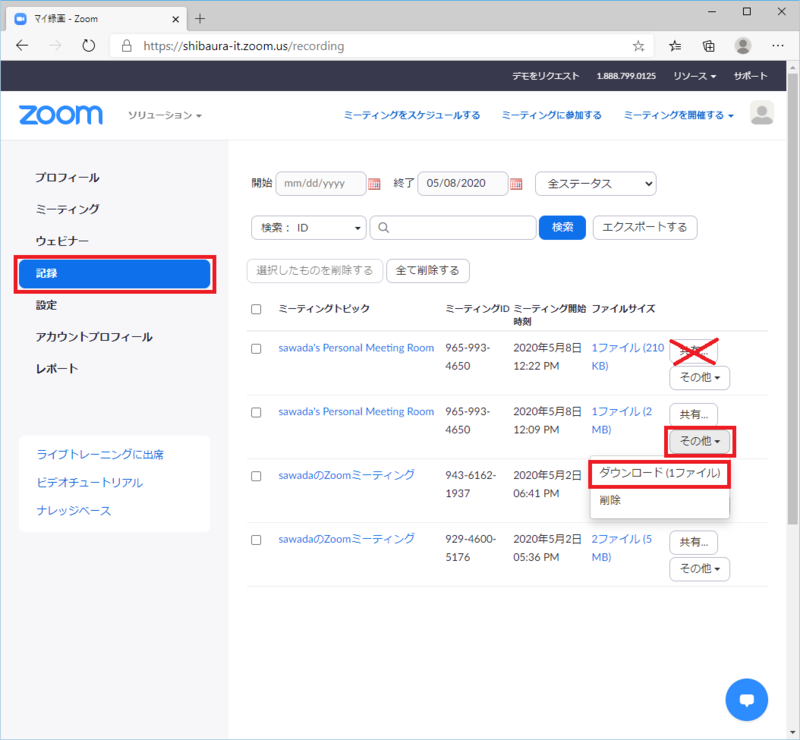Check the 12:22 PM Personal Meeting Room recording
This screenshot has width=800, height=740.
[x=256, y=349]
